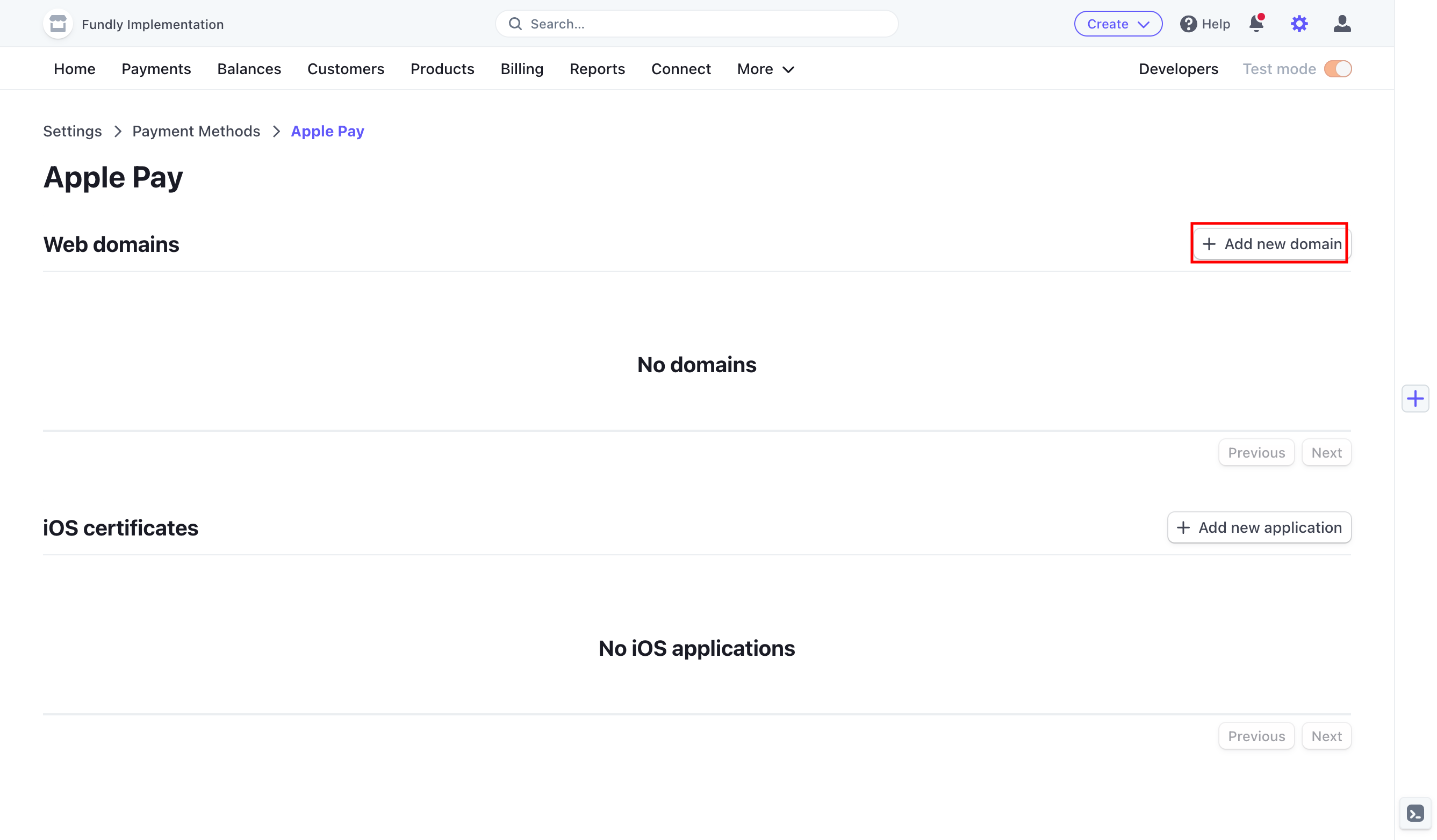1437x840 pixels.
Task: Click the search magnifier icon
Action: pyautogui.click(x=515, y=24)
